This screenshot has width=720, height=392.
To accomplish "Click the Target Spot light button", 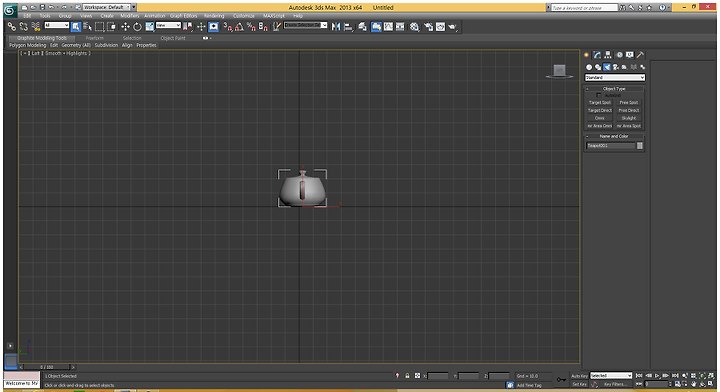I will pos(600,102).
